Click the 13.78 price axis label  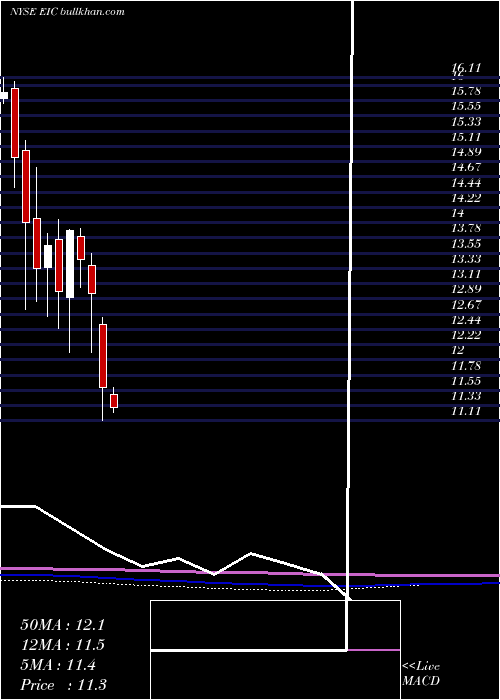(466, 228)
